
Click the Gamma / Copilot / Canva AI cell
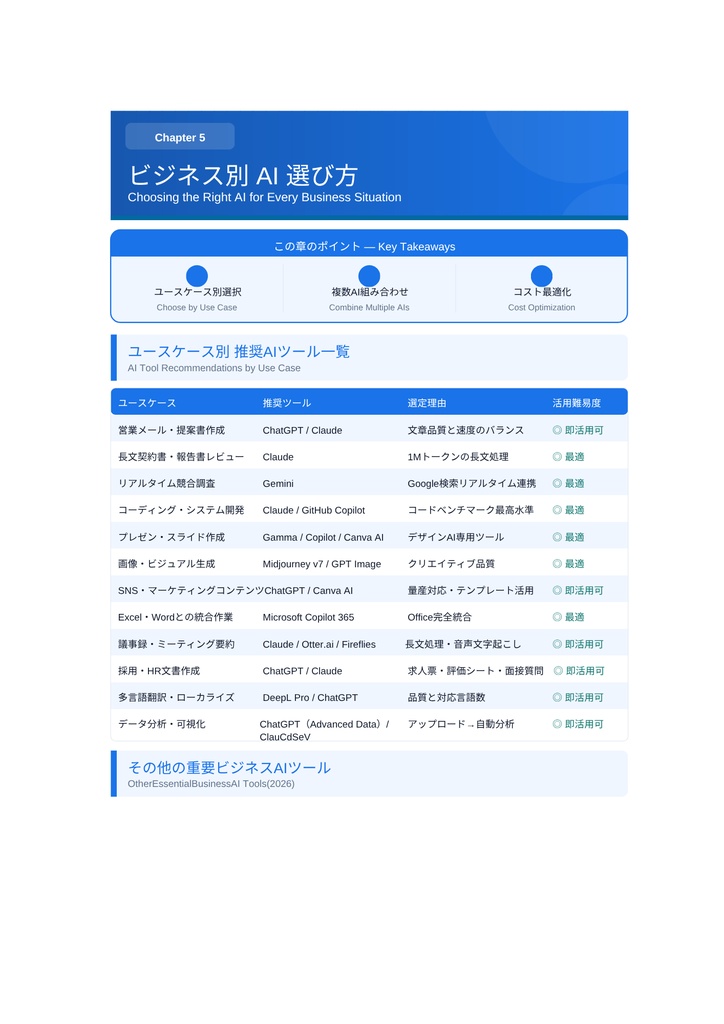click(323, 537)
